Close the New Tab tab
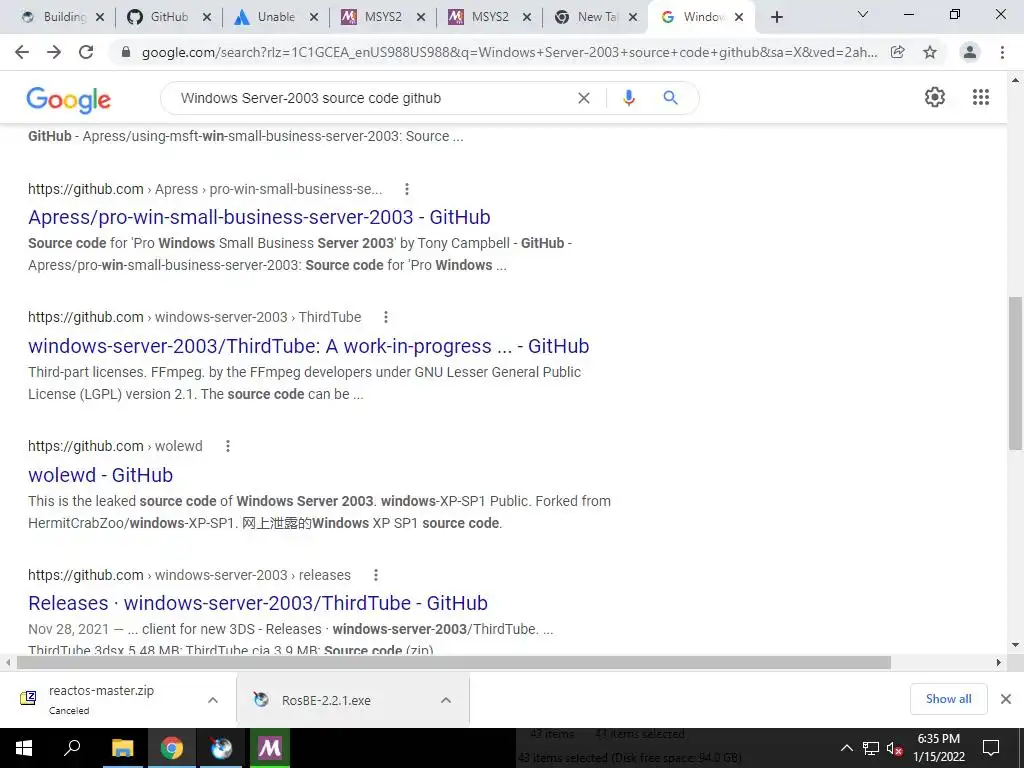The image size is (1024, 768). click(x=633, y=18)
